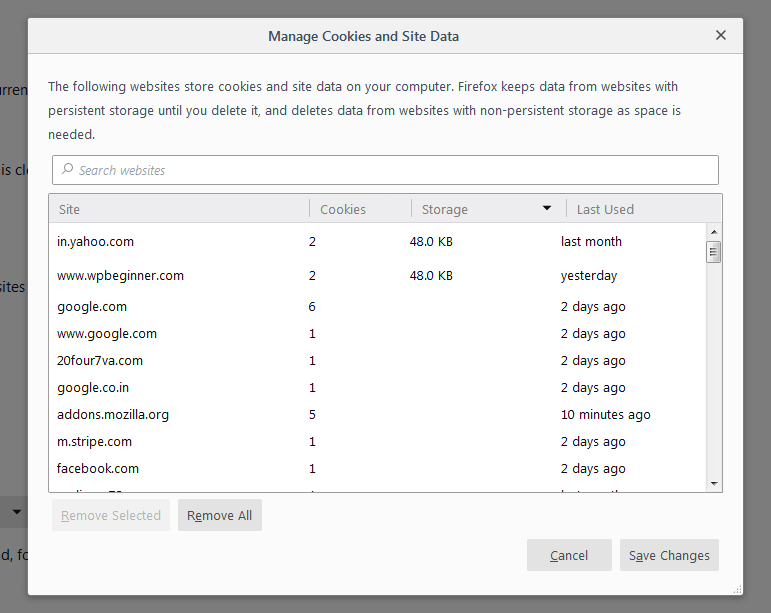Sort the list by Site column
The height and width of the screenshot is (613, 771).
[x=178, y=209]
